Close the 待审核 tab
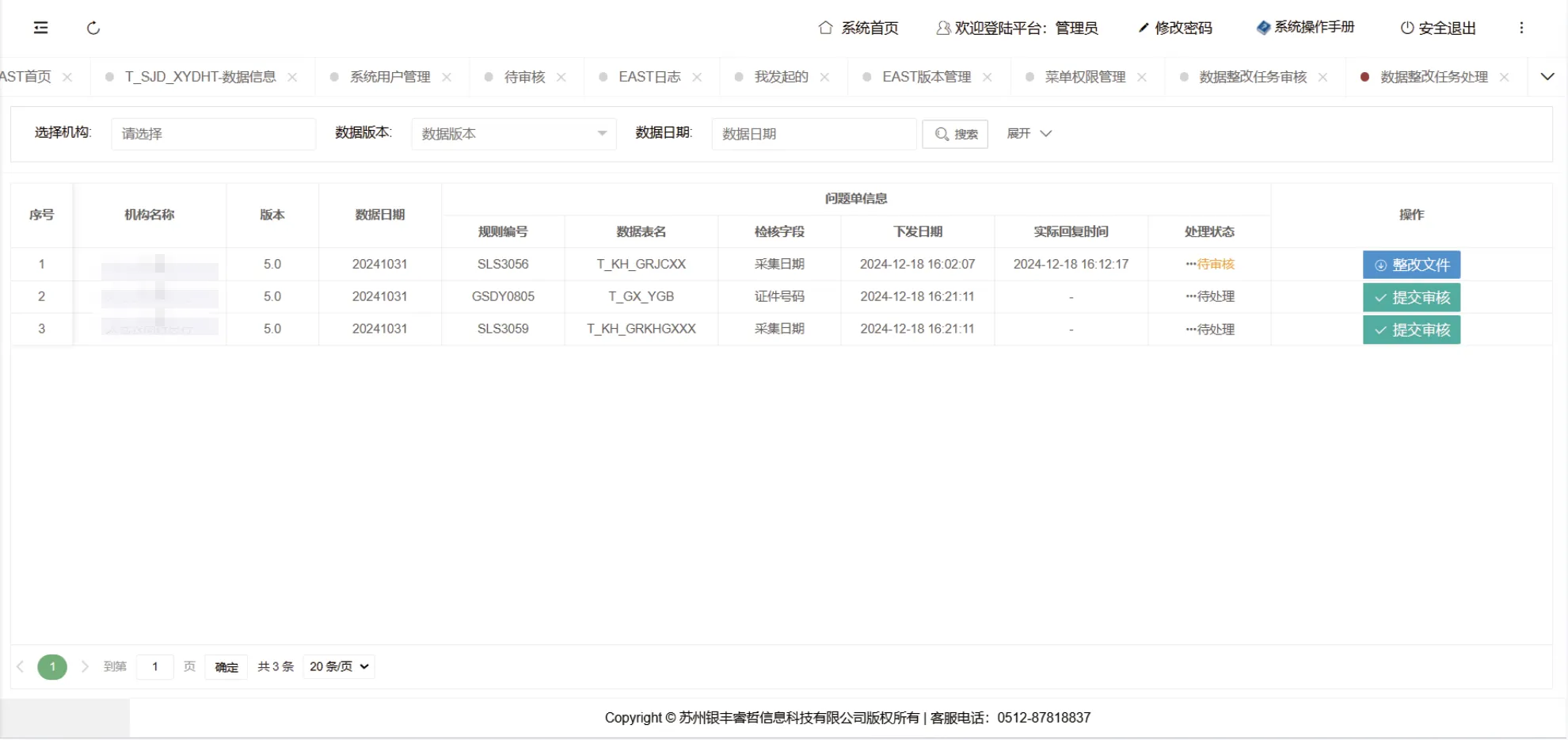Image resolution: width=1568 pixels, height=740 pixels. coord(561,77)
